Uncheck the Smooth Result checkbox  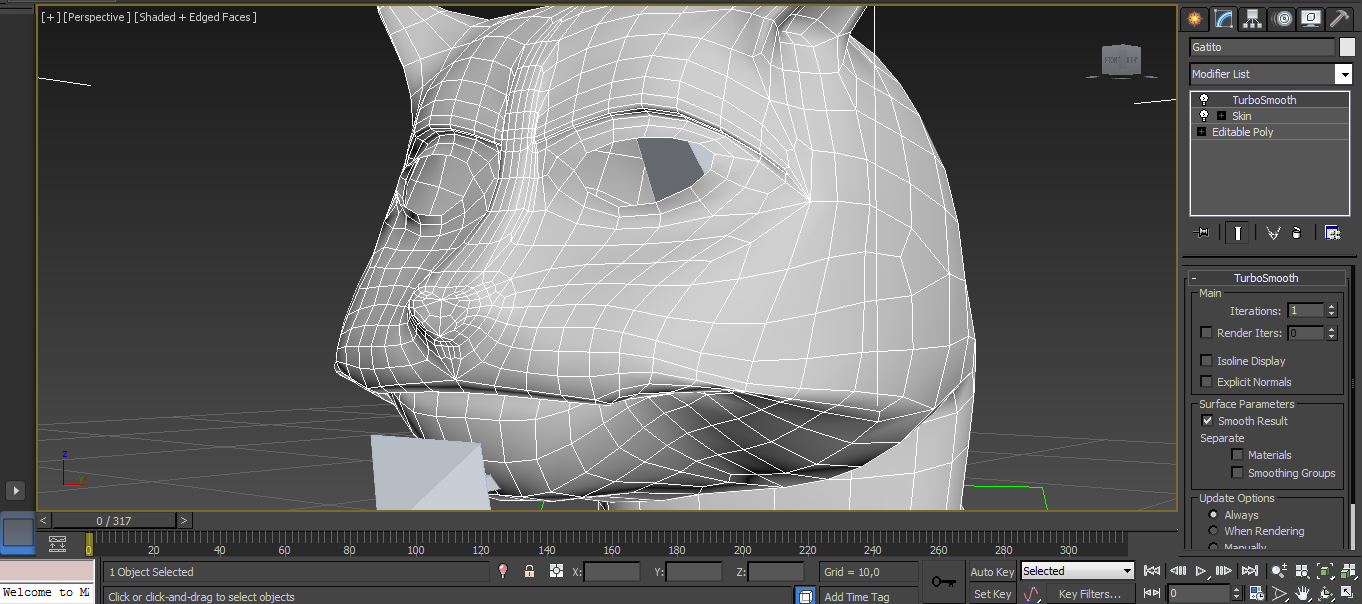1207,421
